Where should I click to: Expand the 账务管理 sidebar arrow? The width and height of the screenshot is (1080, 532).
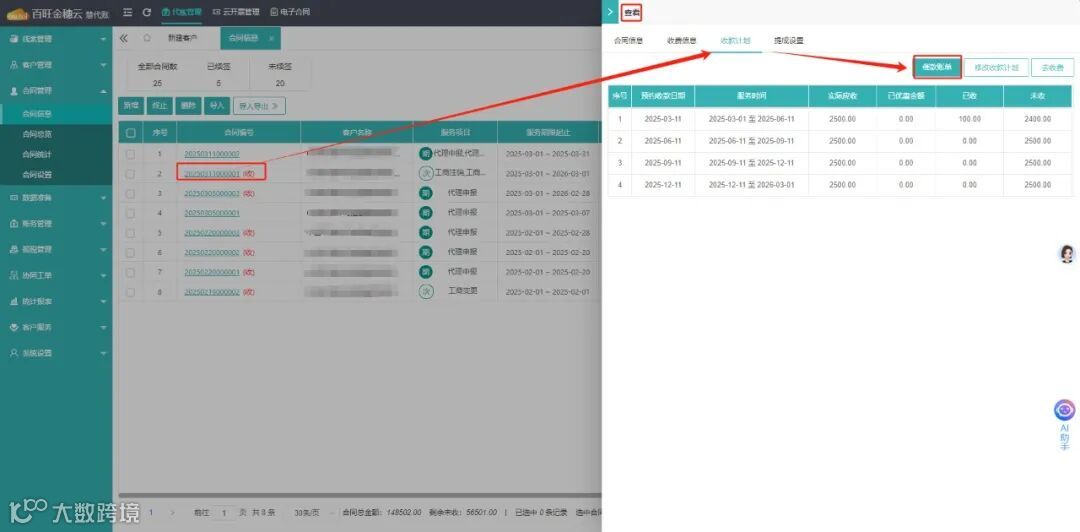pyautogui.click(x=103, y=224)
